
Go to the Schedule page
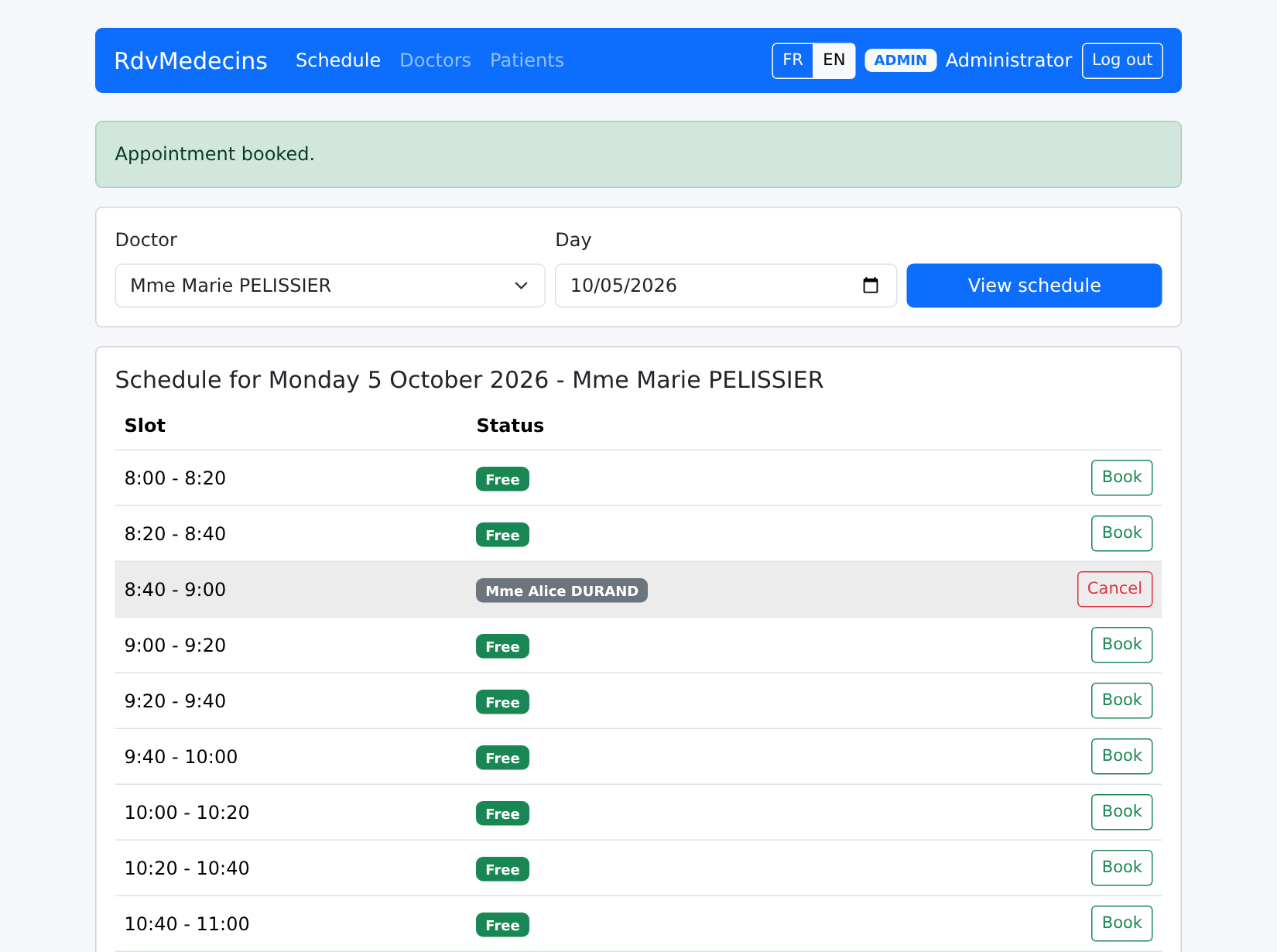(338, 60)
